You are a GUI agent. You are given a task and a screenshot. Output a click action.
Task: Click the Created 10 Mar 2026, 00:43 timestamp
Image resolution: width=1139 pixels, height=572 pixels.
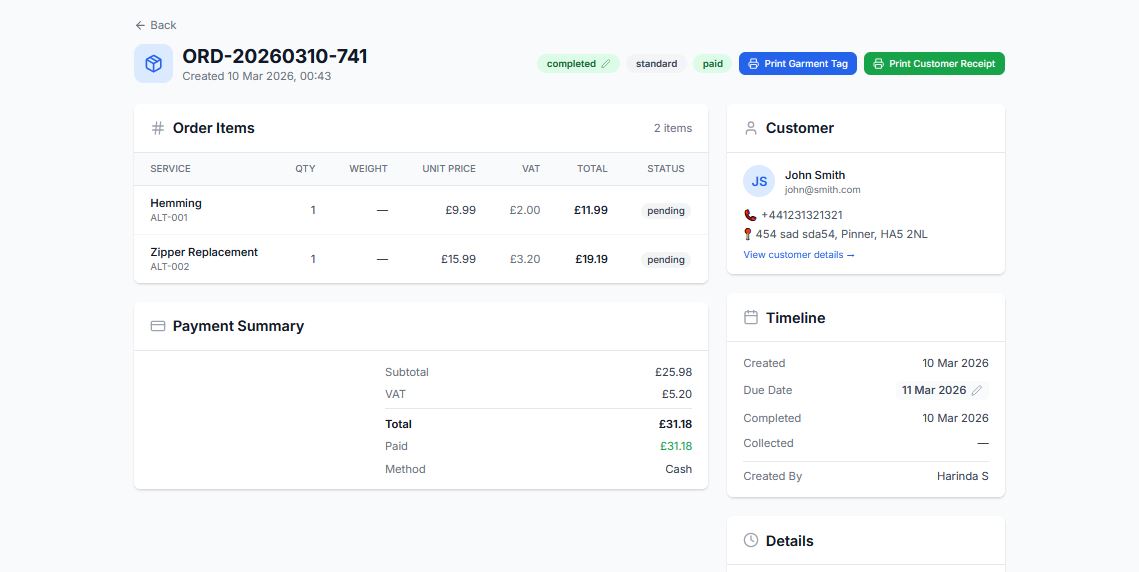coord(256,76)
